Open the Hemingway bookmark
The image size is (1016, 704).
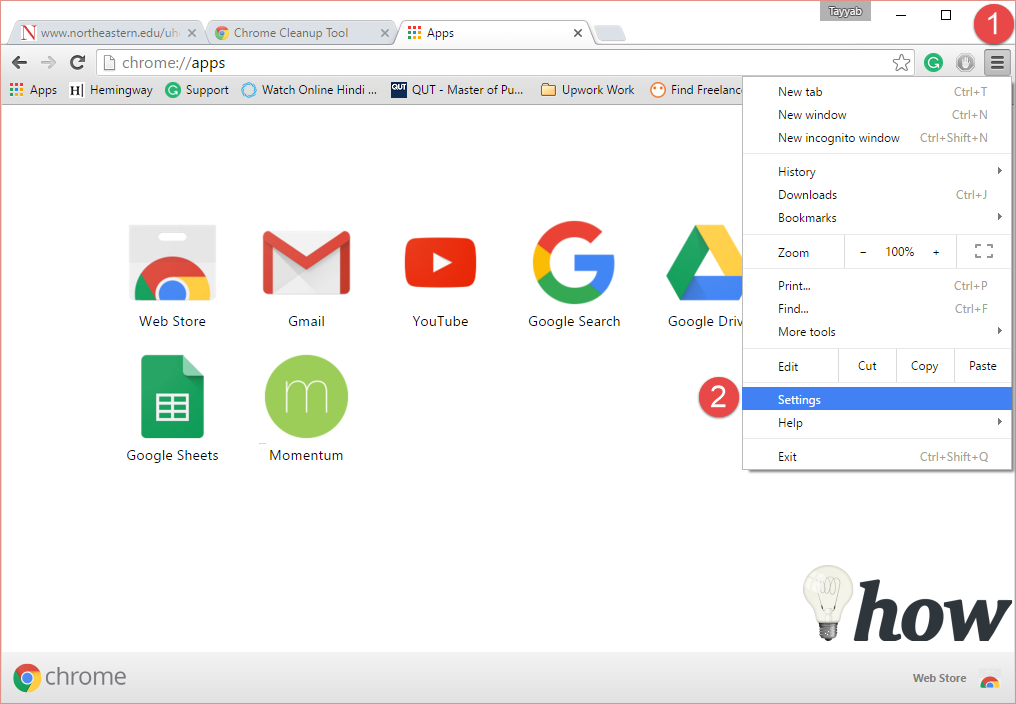(x=111, y=90)
